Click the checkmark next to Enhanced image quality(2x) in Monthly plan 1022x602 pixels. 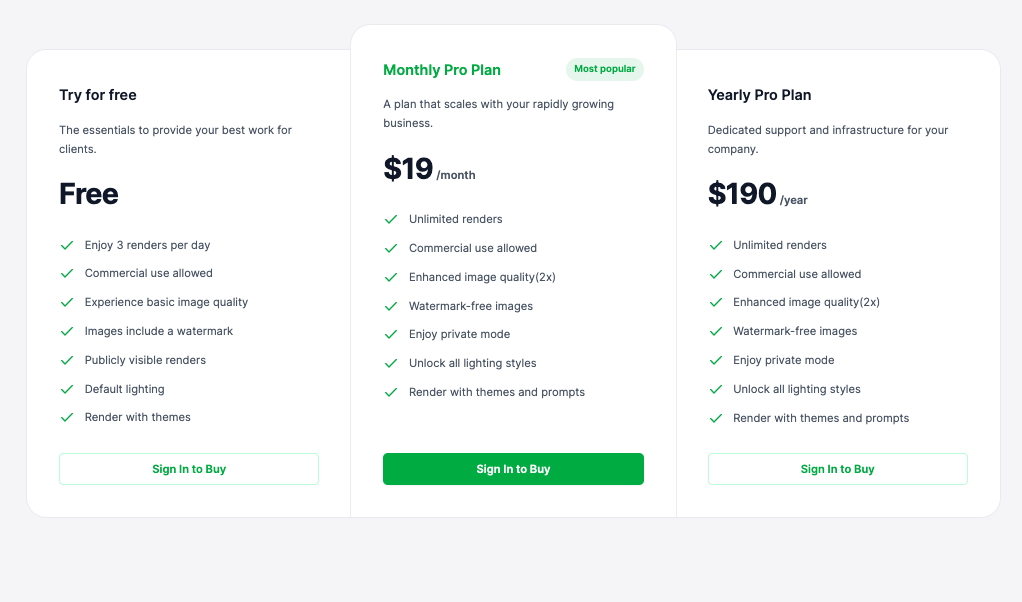391,277
